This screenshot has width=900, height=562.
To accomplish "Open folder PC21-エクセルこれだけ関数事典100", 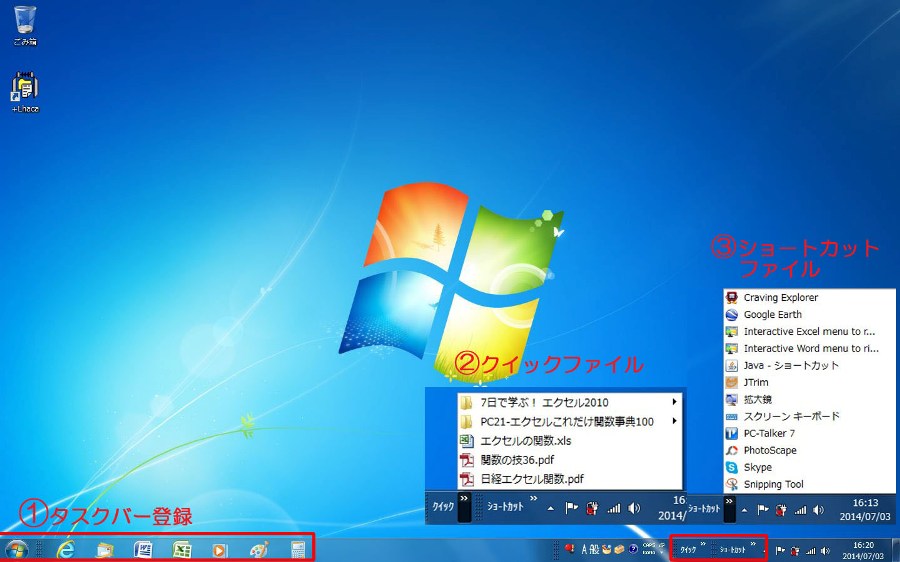I will [570, 421].
